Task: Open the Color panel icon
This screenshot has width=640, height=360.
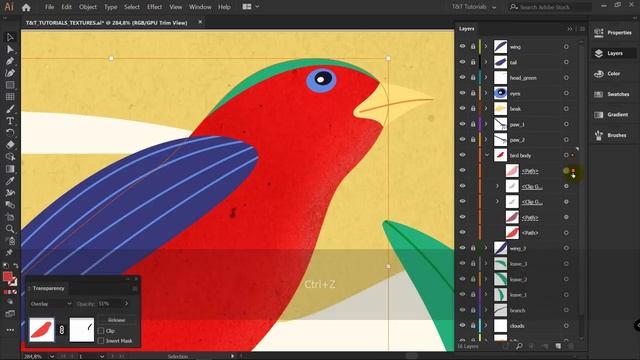Action: coord(599,74)
